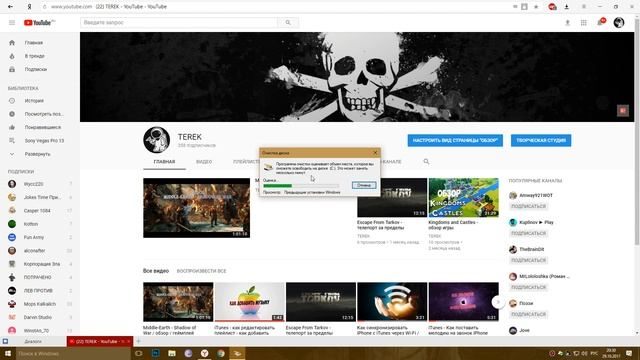Click the Yandex Я button

29,7
